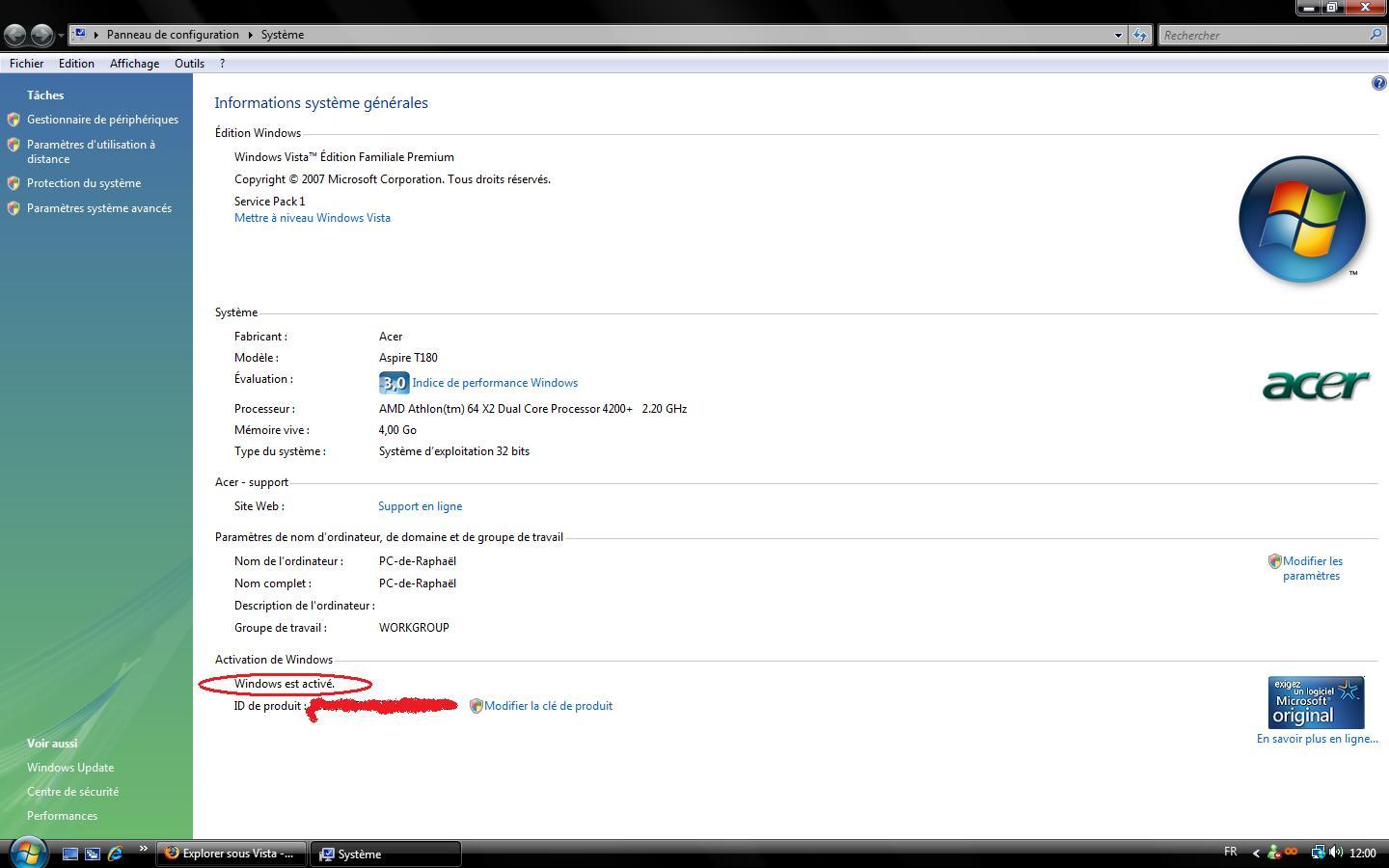The image size is (1389, 868).
Task: Click the Forward navigation arrow button
Action: [x=41, y=35]
